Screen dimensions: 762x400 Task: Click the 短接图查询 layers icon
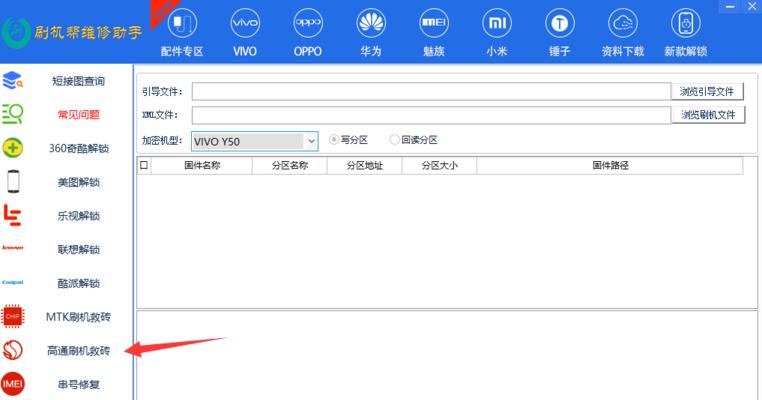click(13, 81)
